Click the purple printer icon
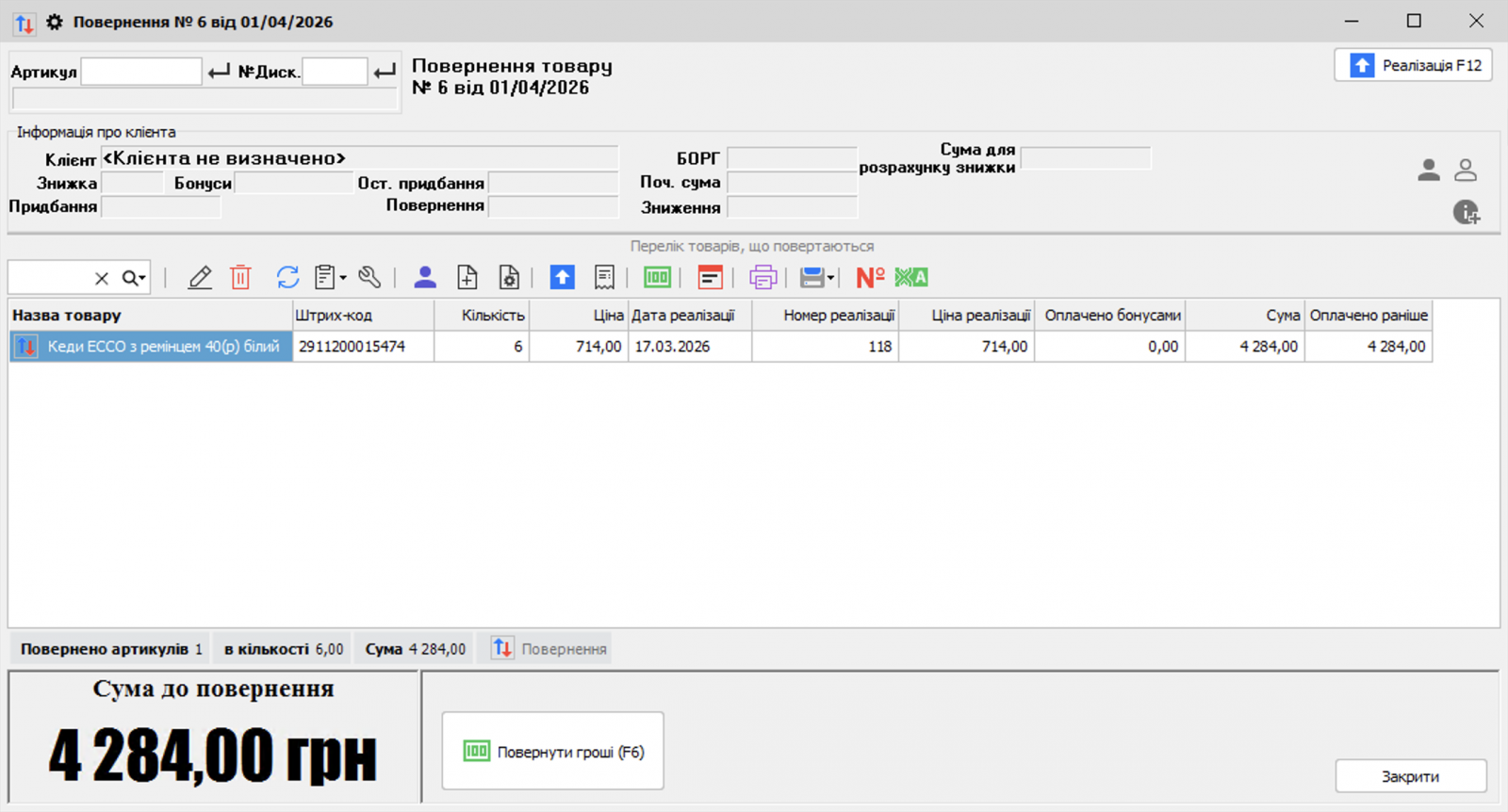The height and width of the screenshot is (812, 1508). pos(762,278)
